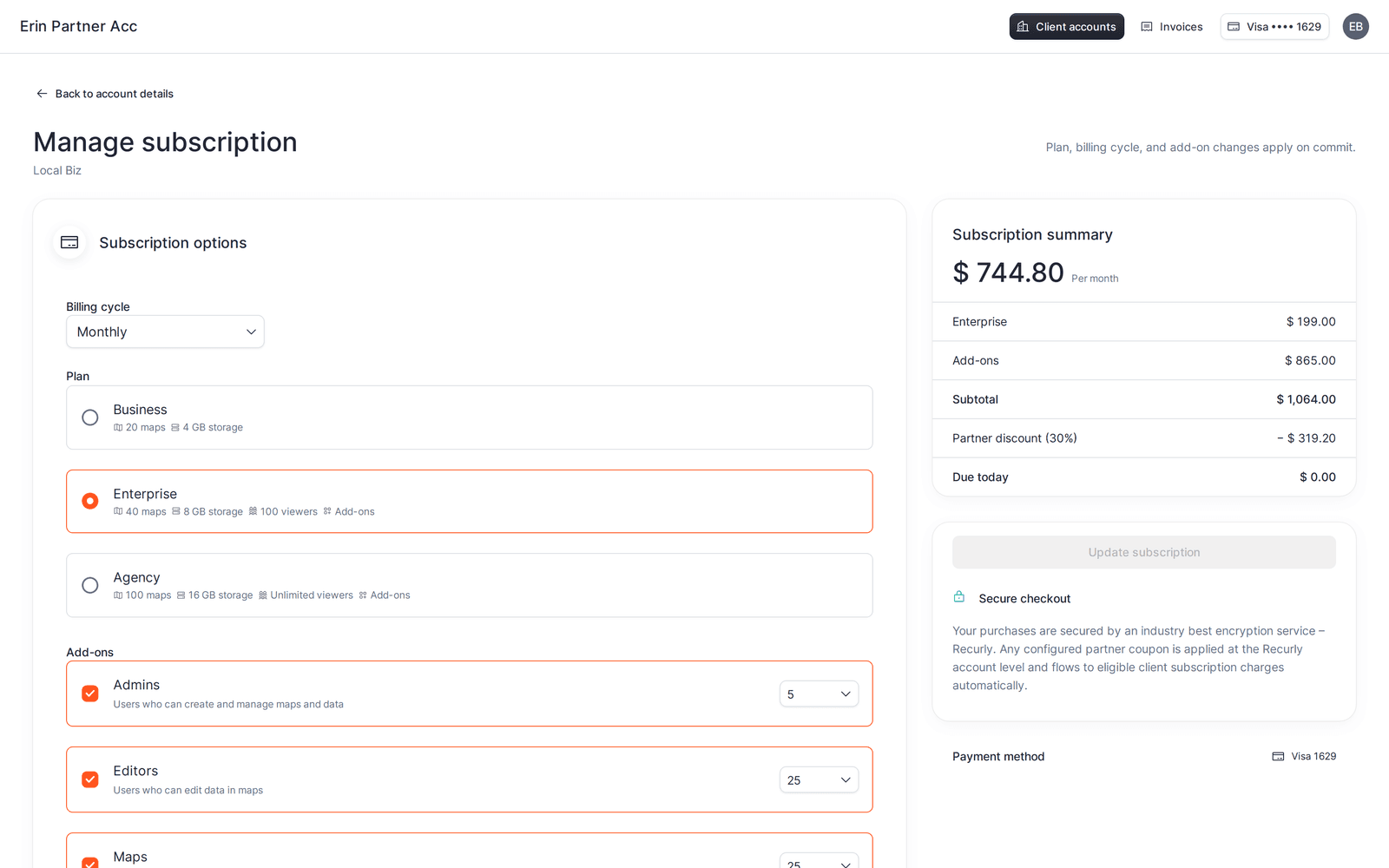Viewport: 1389px width, 868px height.
Task: Open the Admins quantity dropdown showing 5
Action: (x=819, y=694)
